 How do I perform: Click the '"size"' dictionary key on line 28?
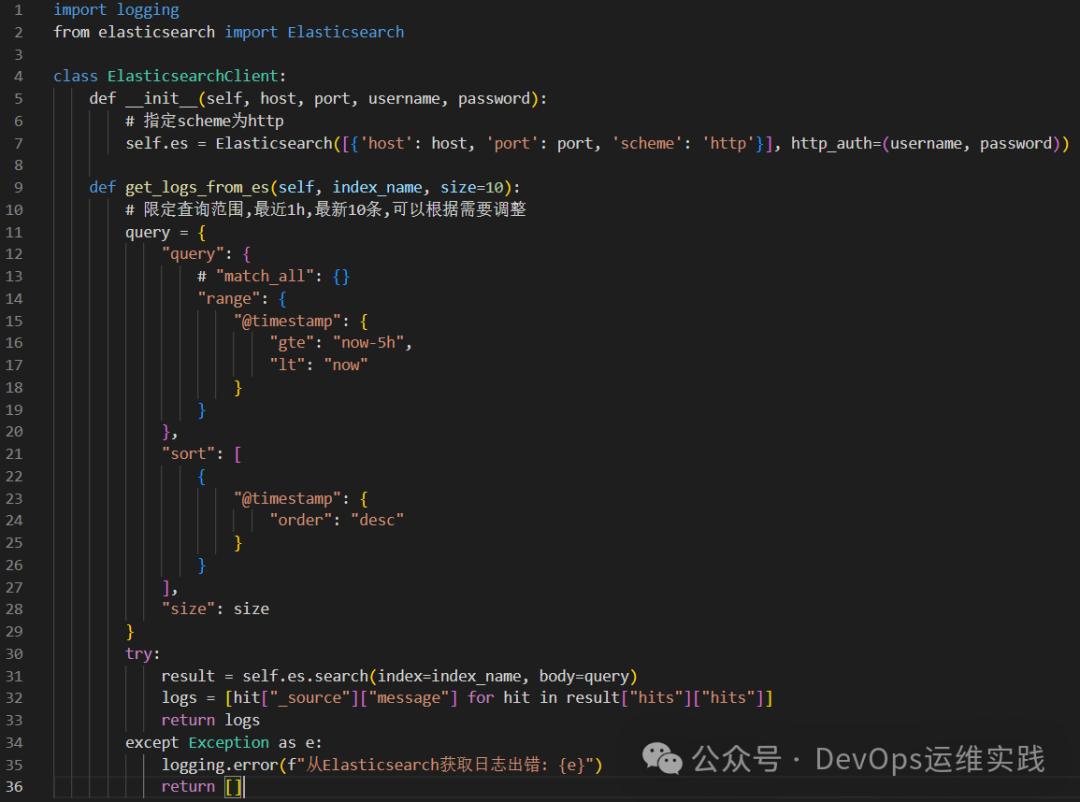coord(188,608)
